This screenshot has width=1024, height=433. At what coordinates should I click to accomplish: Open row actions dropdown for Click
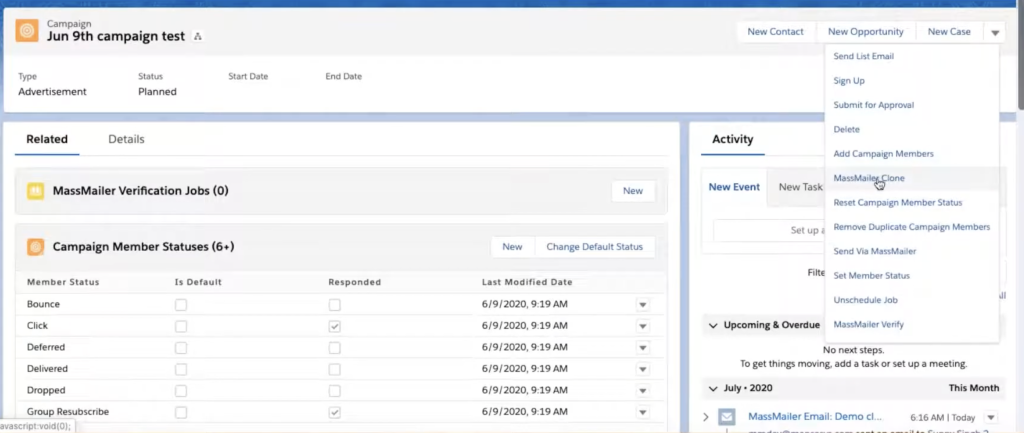coord(643,326)
